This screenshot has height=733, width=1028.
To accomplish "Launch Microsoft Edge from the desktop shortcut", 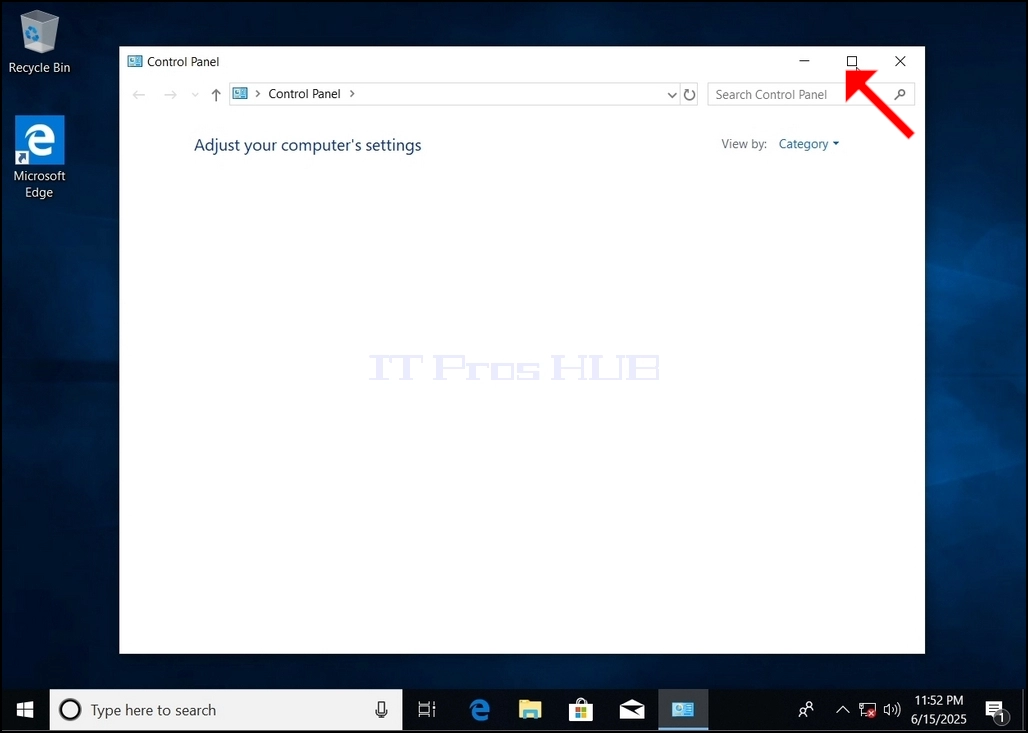I will pyautogui.click(x=39, y=157).
